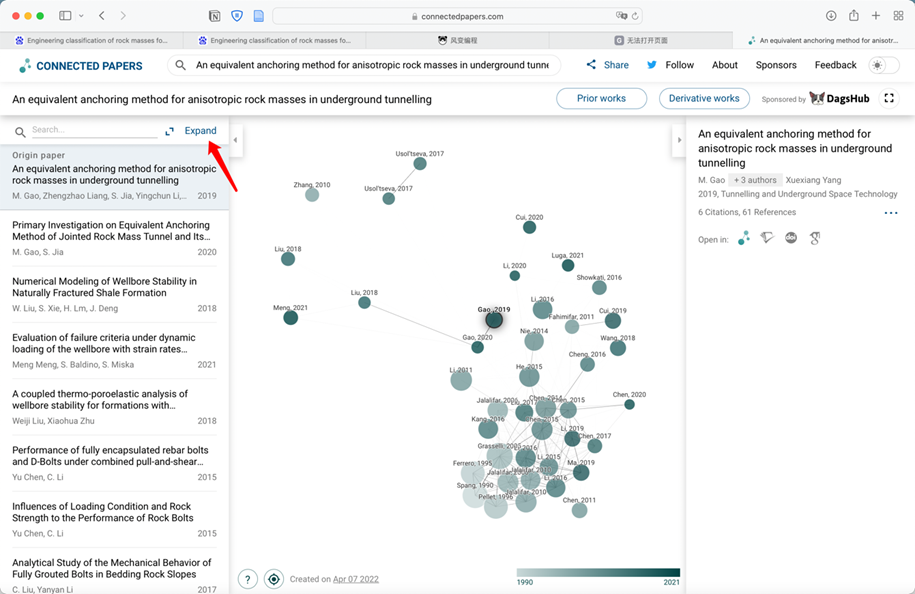915x594 pixels.
Task: Click the Safari downloads icon
Action: pyautogui.click(x=831, y=16)
